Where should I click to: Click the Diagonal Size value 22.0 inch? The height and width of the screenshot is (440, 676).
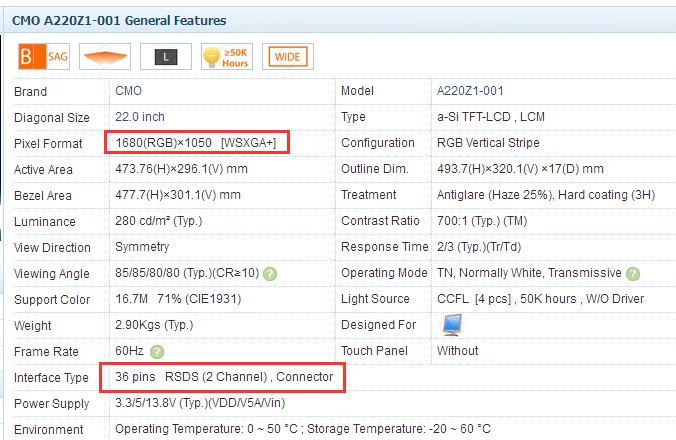[x=140, y=117]
